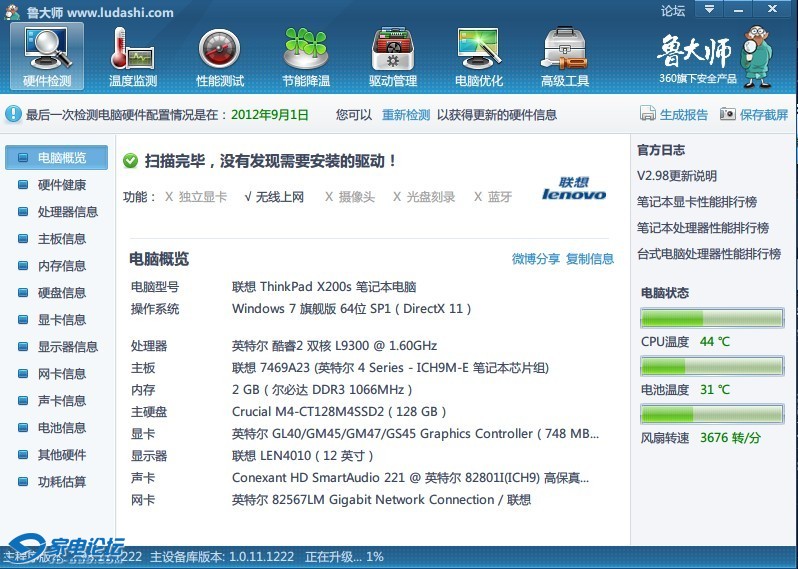Open the 硬件检测 hardware detection tool
The width and height of the screenshot is (798, 569).
(47, 56)
